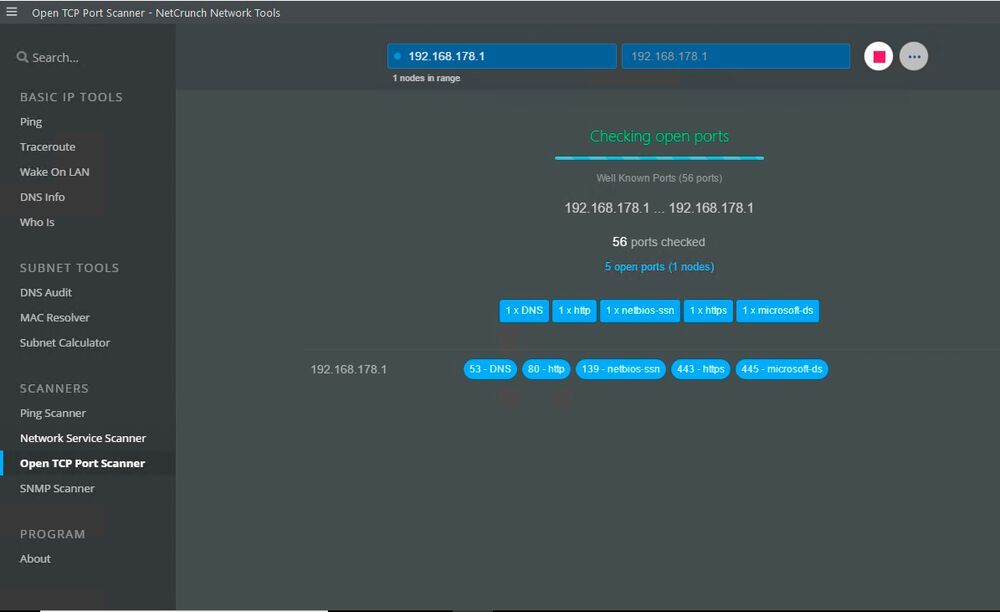The width and height of the screenshot is (1000, 612).
Task: Open the Traceroute tool
Action: coord(47,147)
